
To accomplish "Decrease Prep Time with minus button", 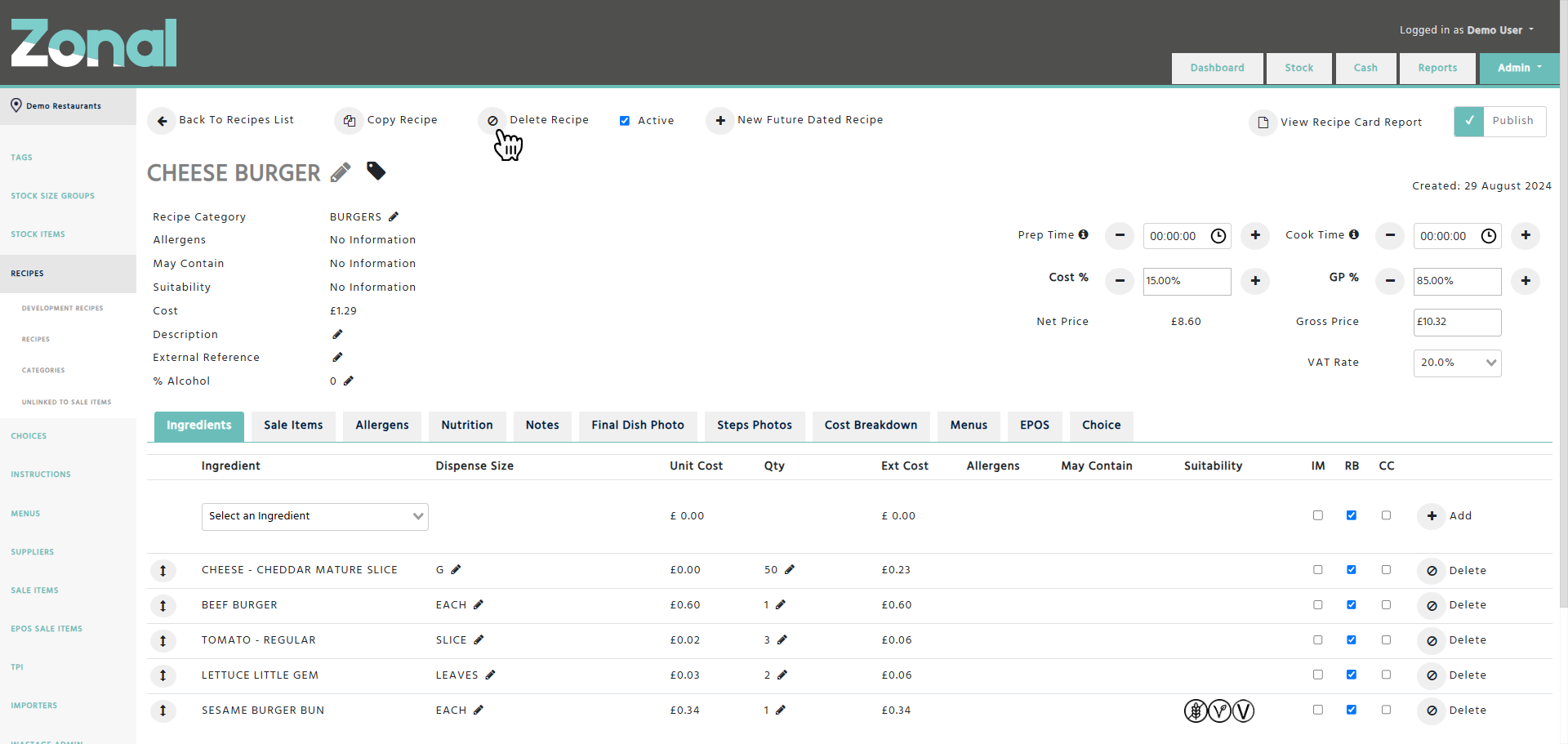I will coord(1120,236).
